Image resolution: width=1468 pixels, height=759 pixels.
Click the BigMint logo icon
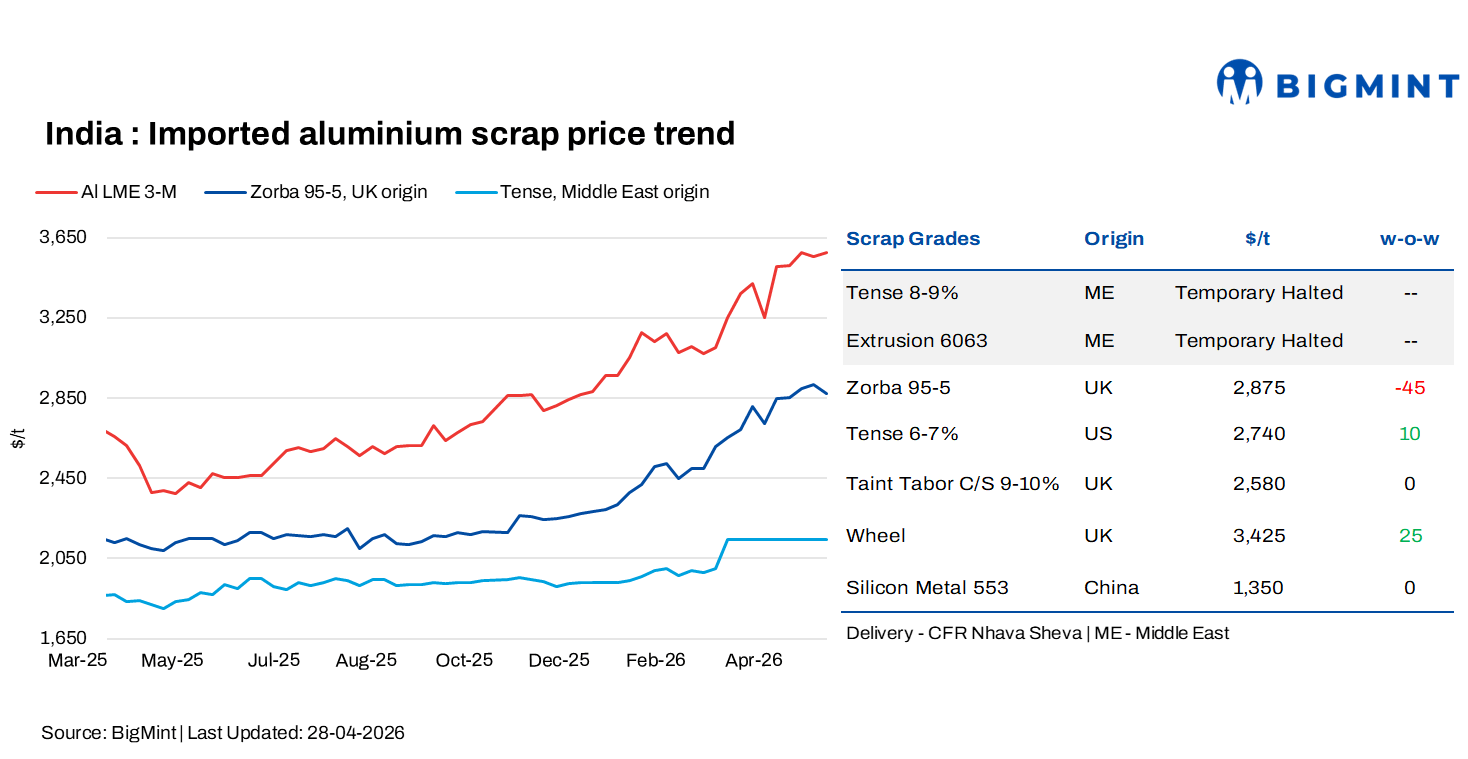tap(1240, 82)
